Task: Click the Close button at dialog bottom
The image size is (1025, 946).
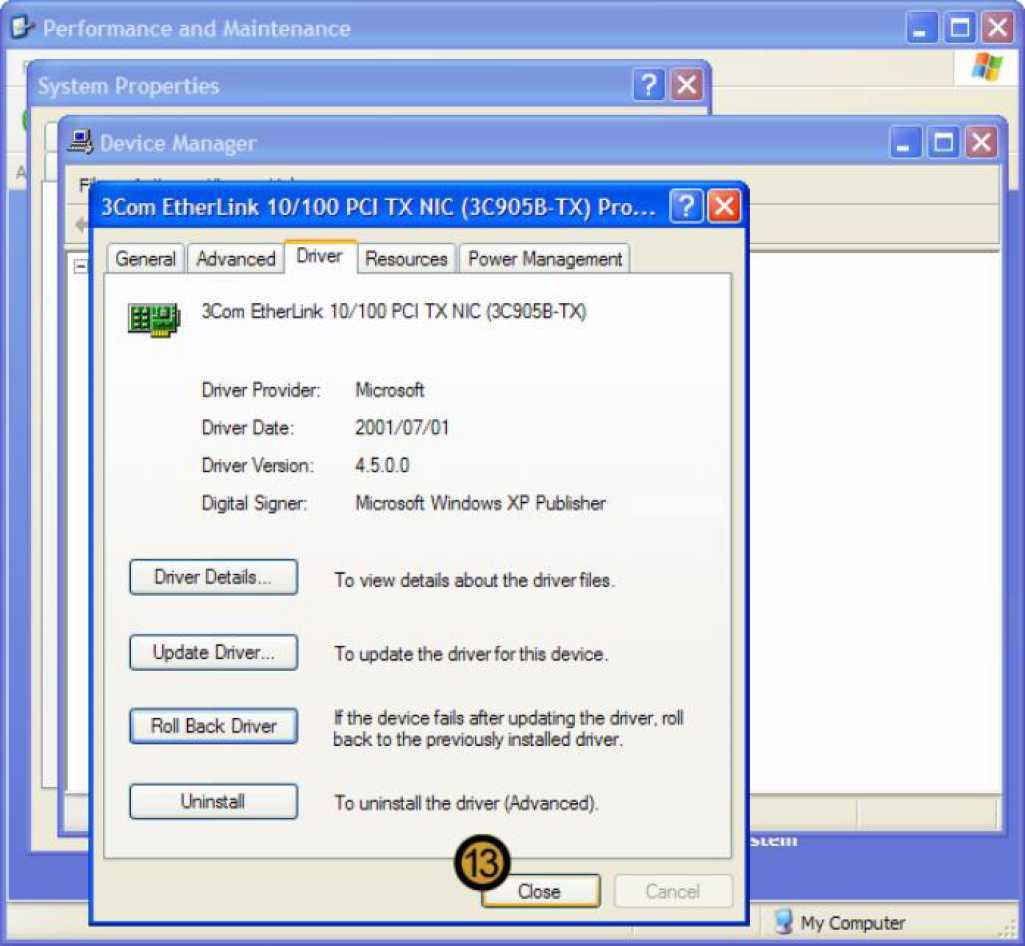Action: coord(541,891)
